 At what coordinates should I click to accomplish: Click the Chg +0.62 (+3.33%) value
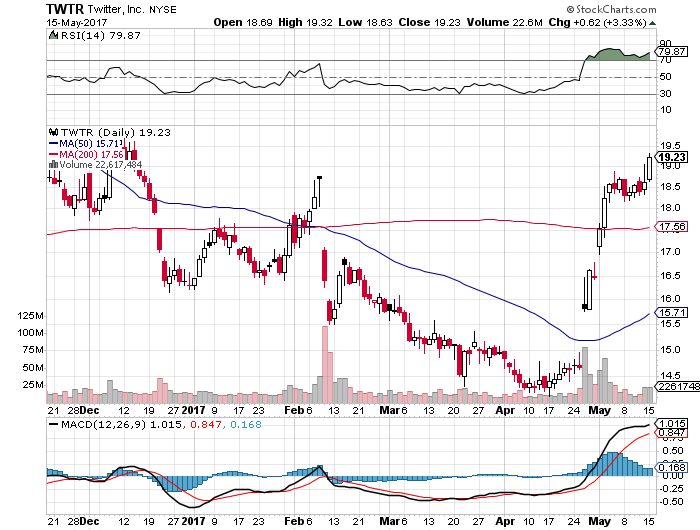point(597,22)
